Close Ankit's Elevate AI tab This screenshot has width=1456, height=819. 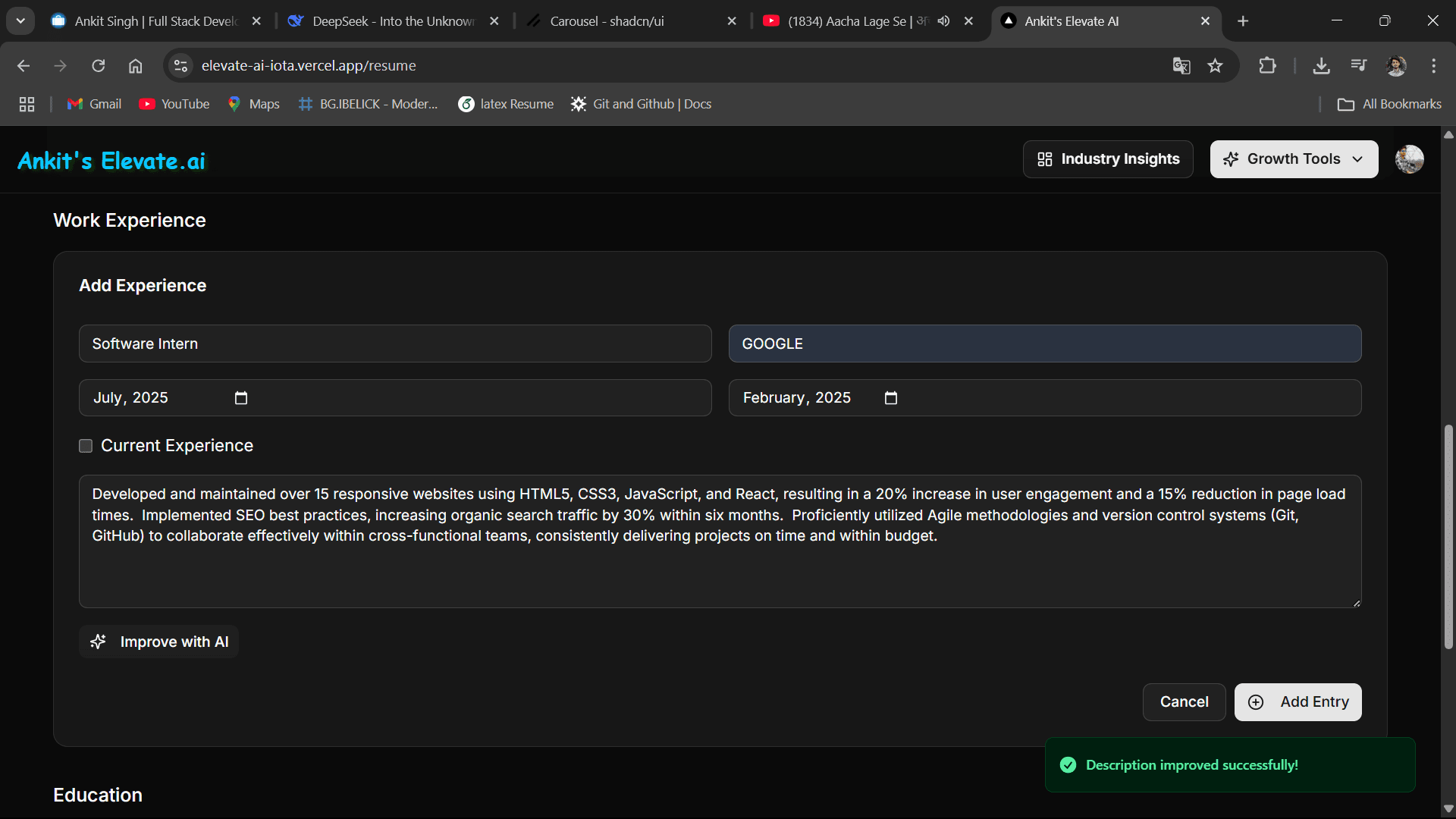[x=1205, y=21]
